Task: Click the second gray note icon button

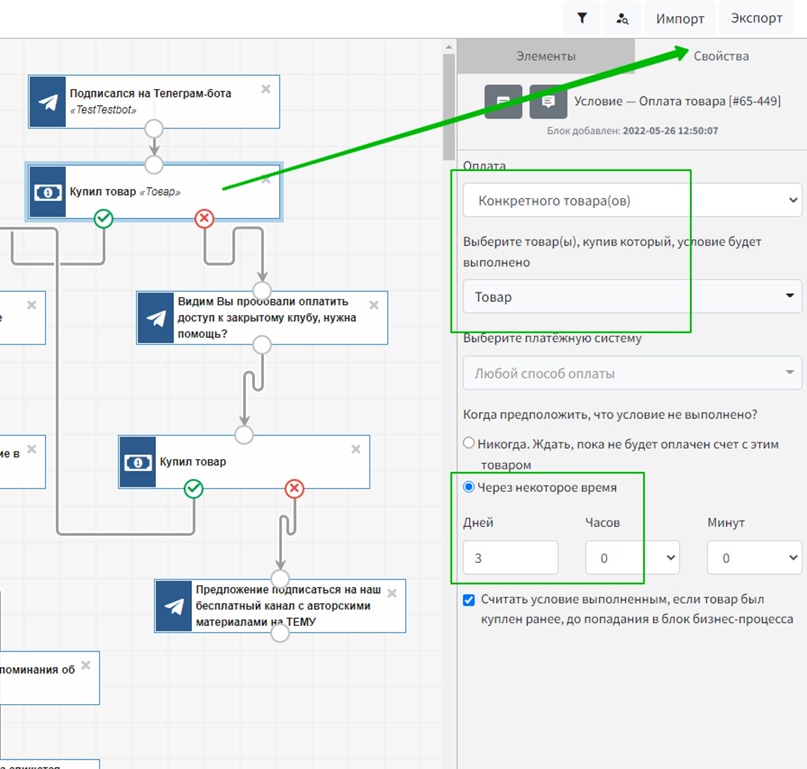Action: click(548, 102)
